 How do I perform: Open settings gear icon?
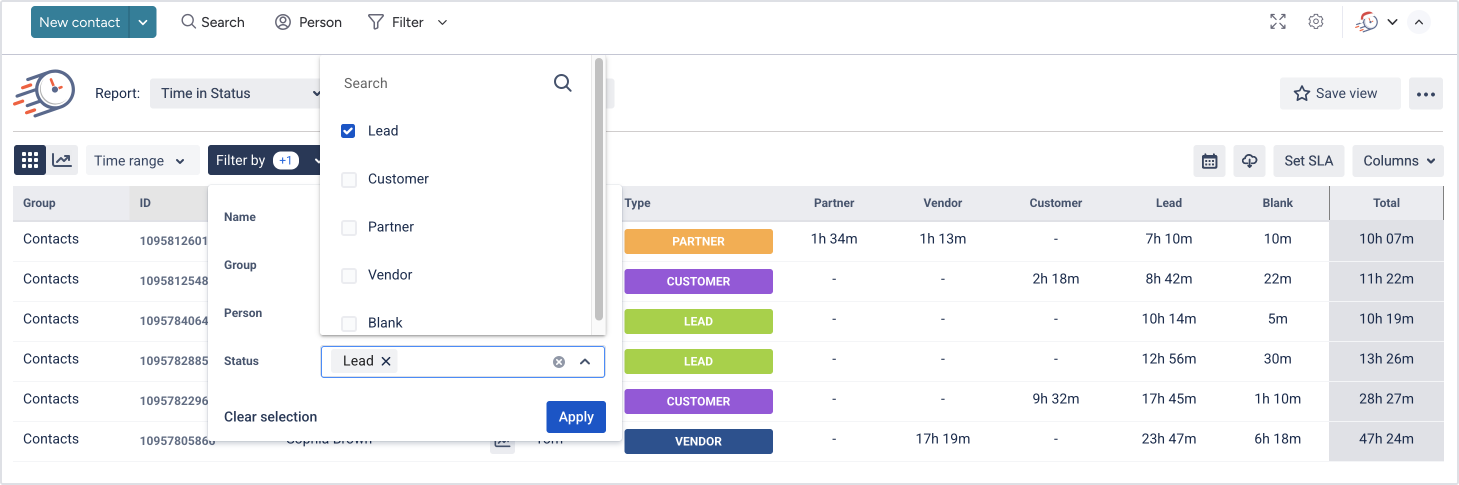1316,22
